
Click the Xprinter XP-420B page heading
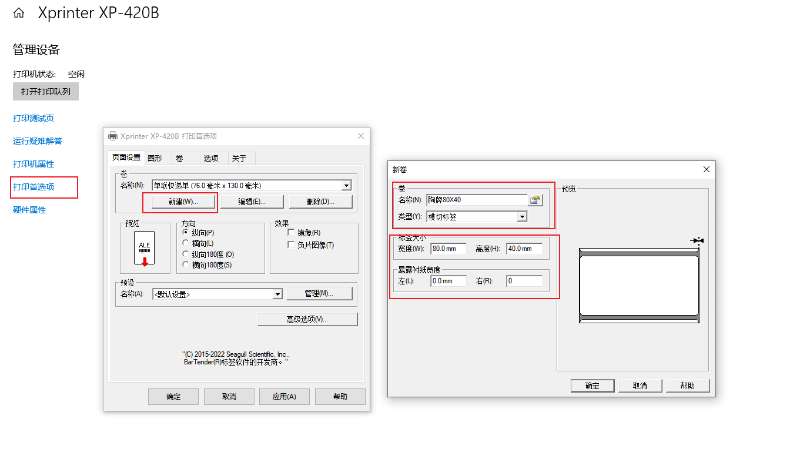(x=98, y=13)
